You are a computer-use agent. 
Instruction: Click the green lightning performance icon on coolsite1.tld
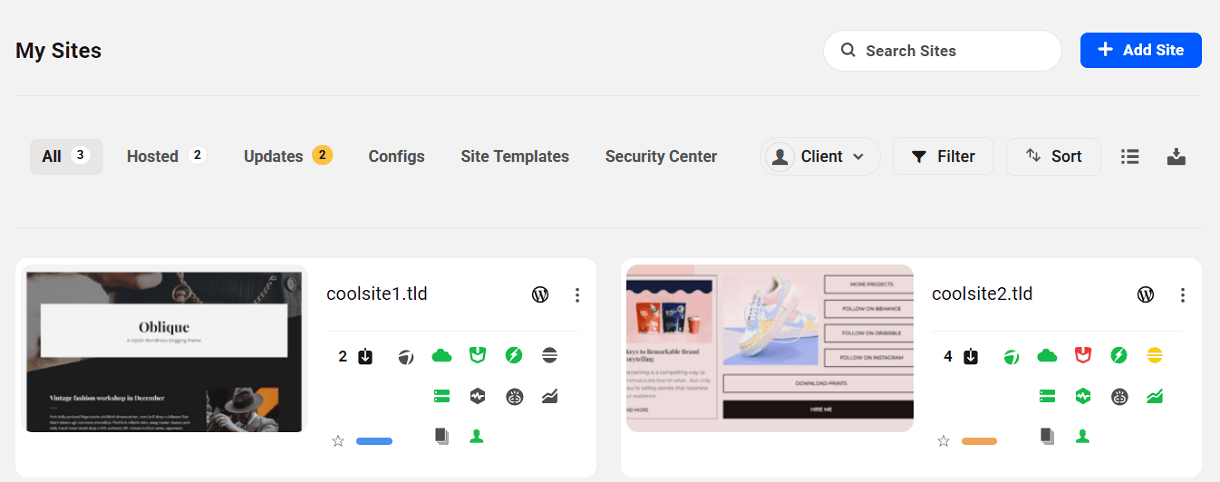point(514,356)
